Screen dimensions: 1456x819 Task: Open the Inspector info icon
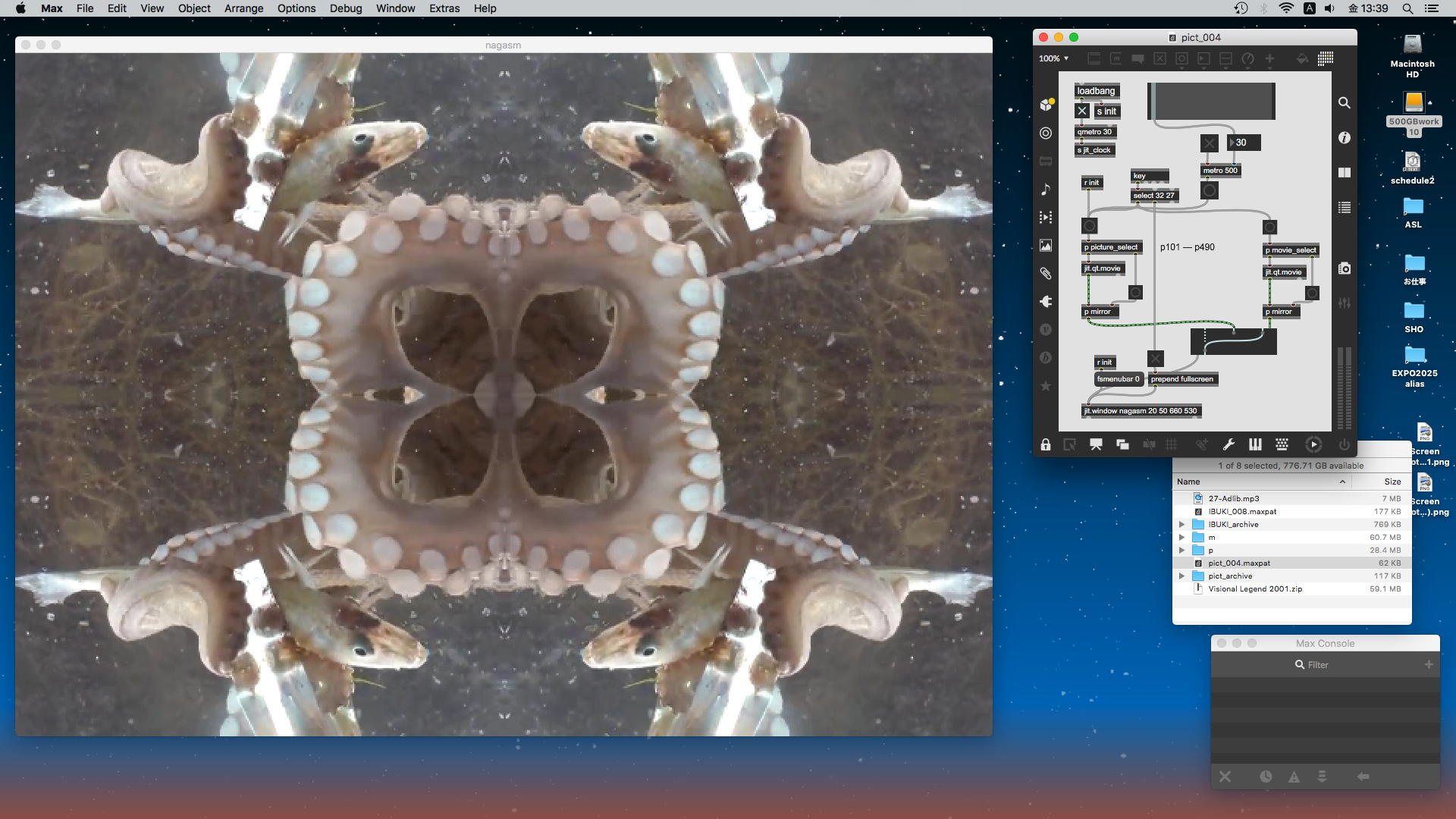coord(1344,138)
